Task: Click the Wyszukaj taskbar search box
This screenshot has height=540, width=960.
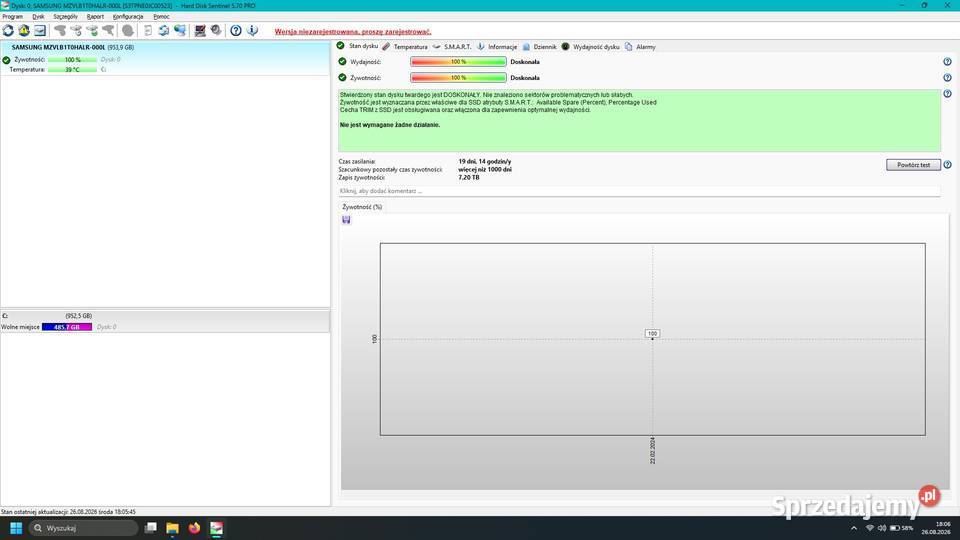Action: (x=84, y=528)
